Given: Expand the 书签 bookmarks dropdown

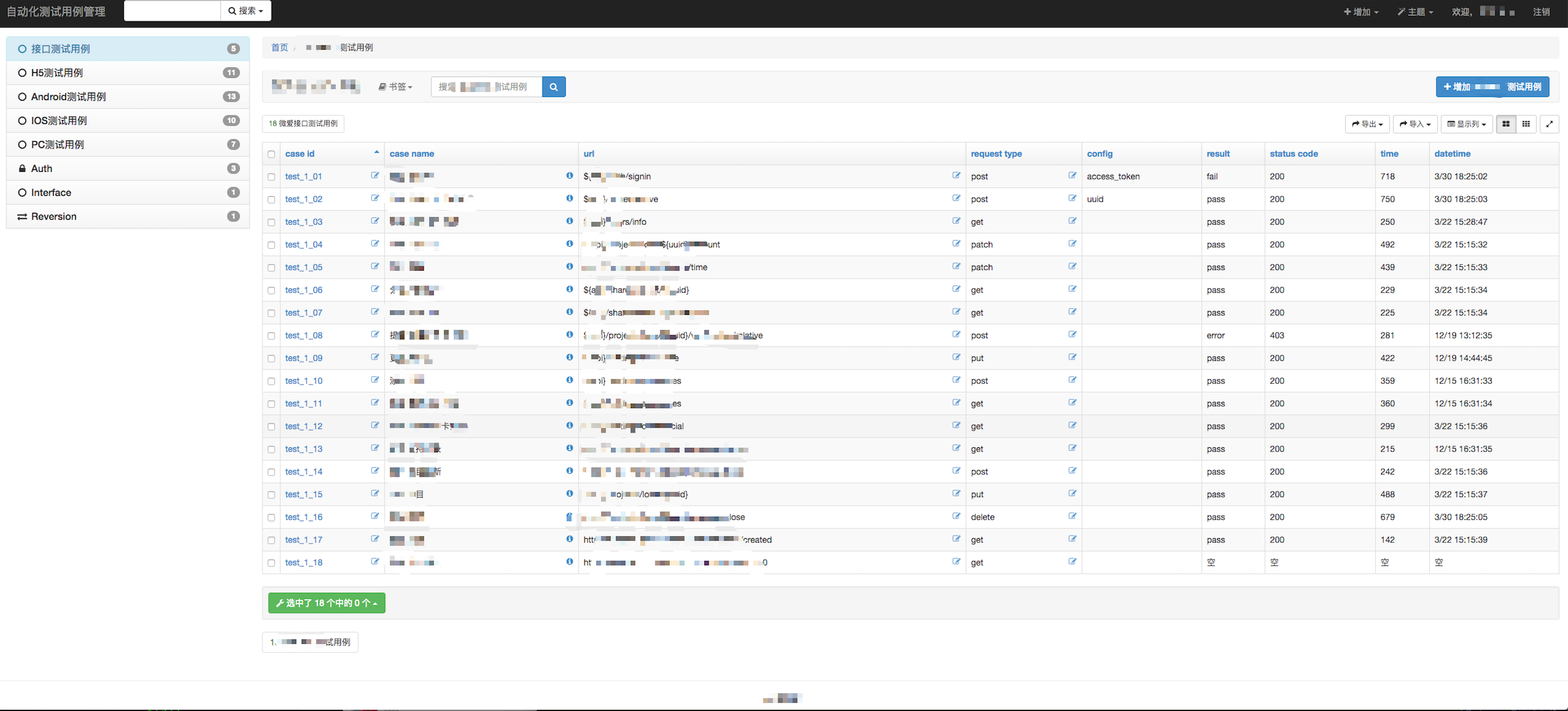Looking at the screenshot, I should [396, 87].
